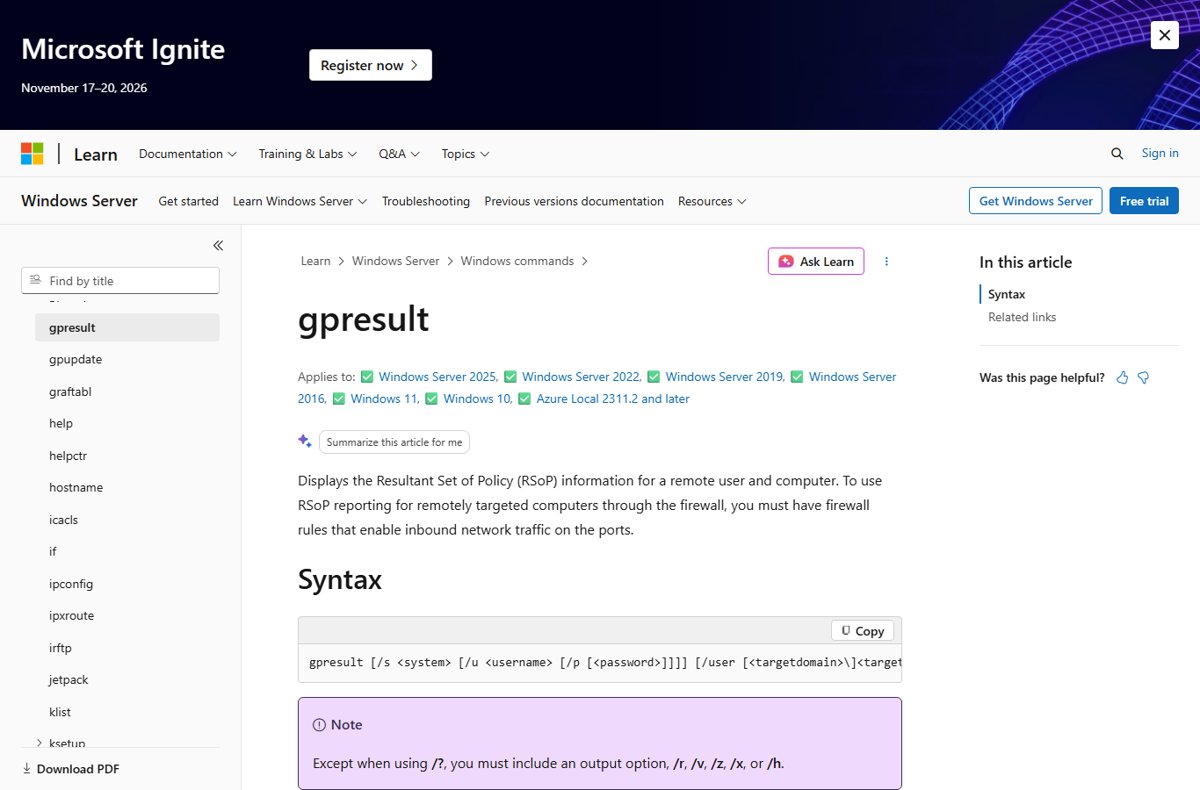
Task: Open the Windows 11 link
Action: click(x=385, y=399)
